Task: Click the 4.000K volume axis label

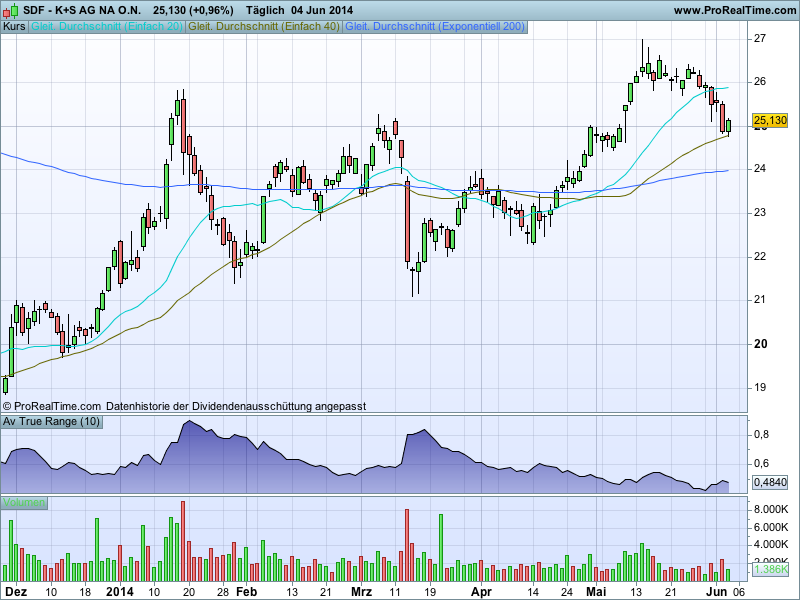Action: (x=770, y=545)
